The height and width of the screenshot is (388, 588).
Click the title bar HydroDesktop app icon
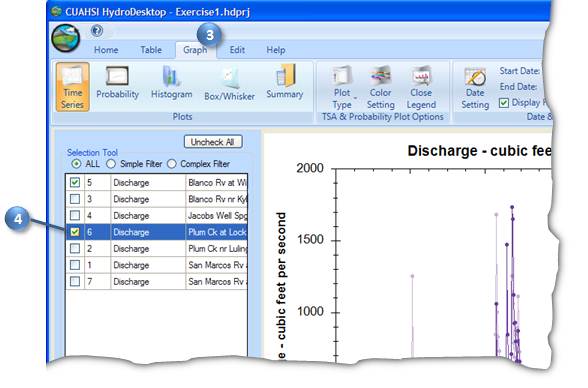coord(57,11)
